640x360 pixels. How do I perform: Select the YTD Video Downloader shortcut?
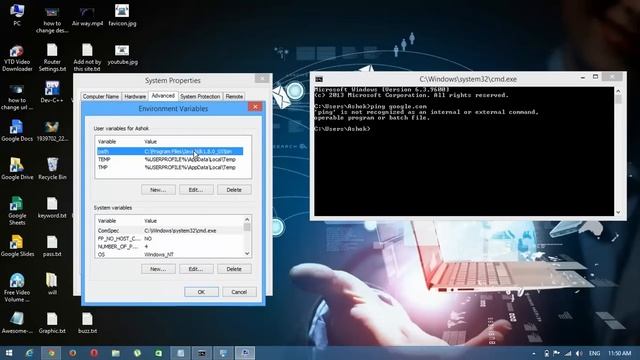click(17, 58)
